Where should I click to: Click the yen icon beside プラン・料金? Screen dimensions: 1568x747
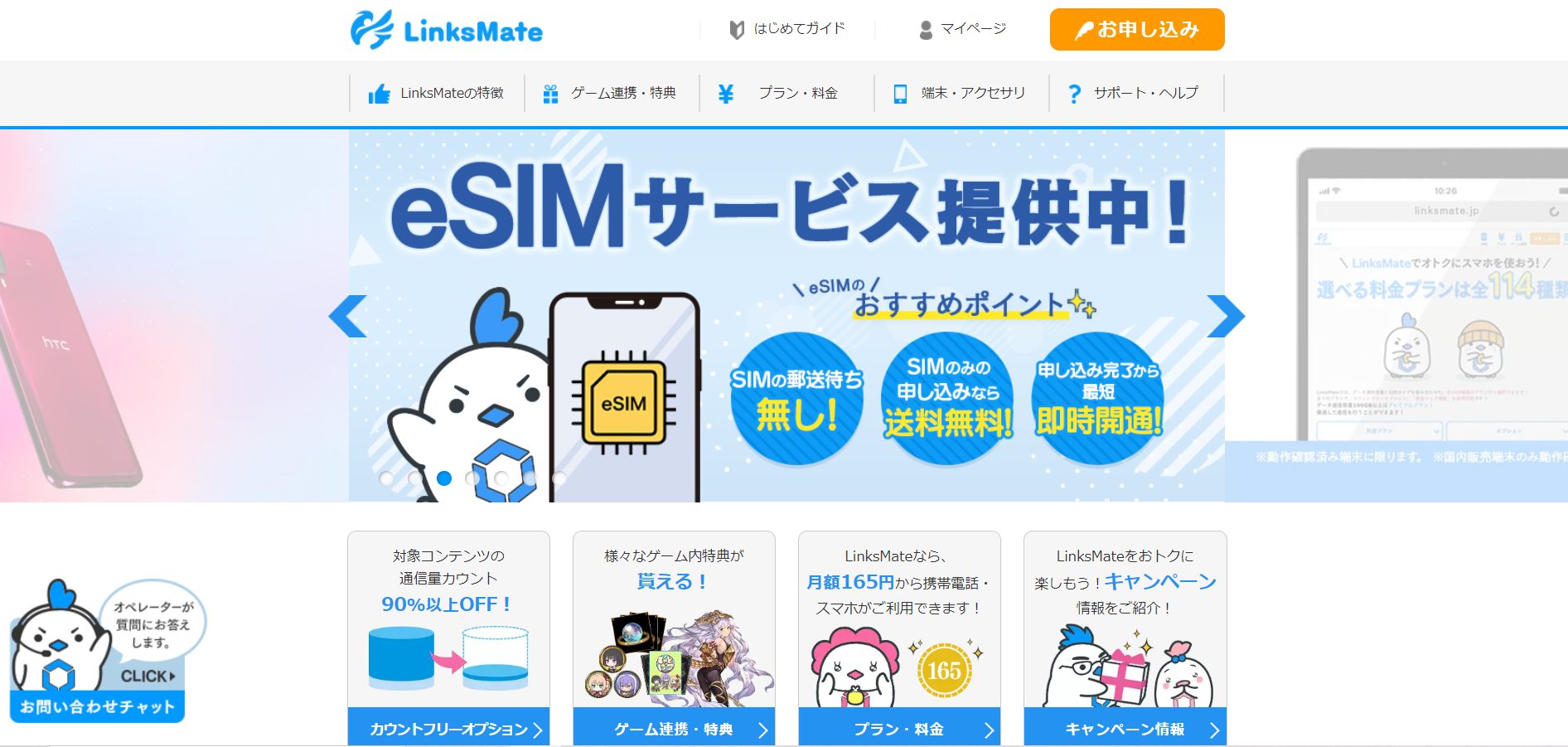(726, 94)
